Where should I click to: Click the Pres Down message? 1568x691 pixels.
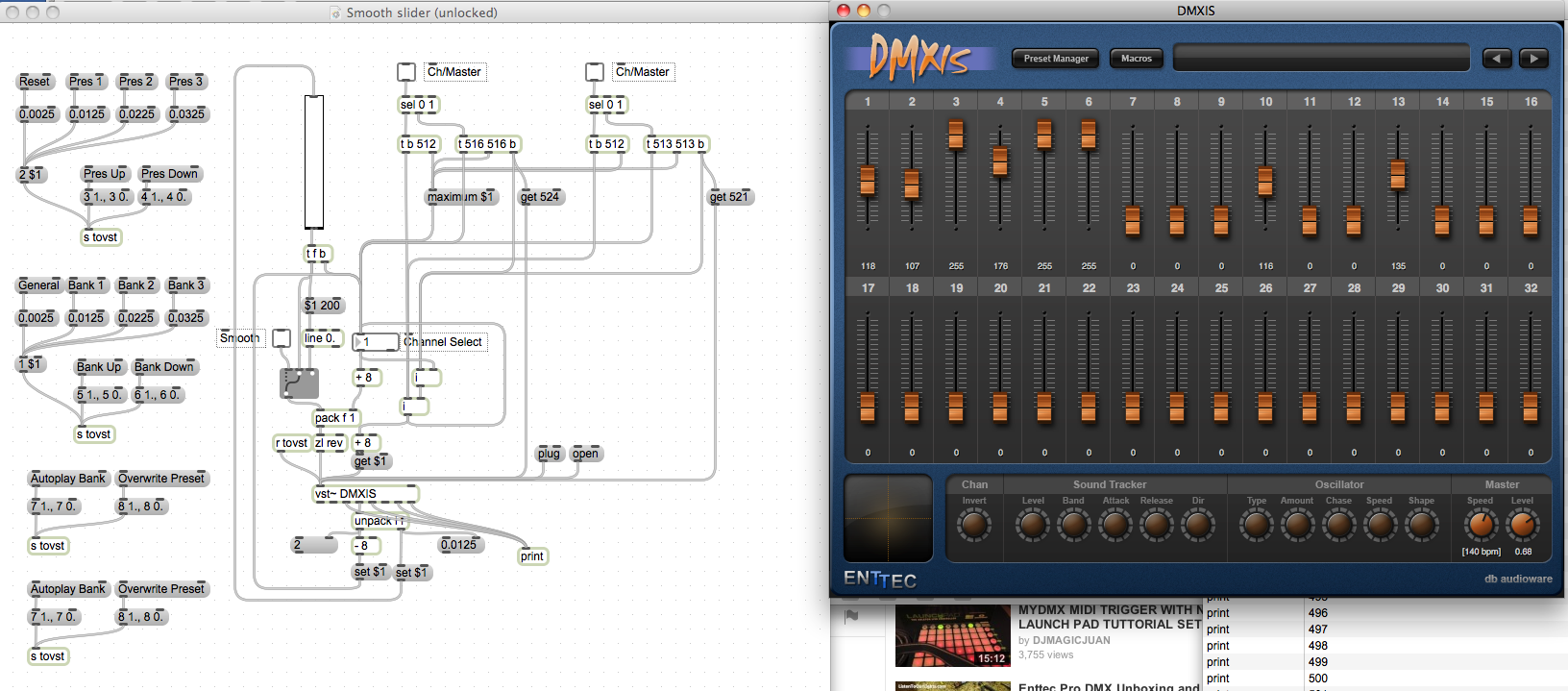click(x=169, y=174)
